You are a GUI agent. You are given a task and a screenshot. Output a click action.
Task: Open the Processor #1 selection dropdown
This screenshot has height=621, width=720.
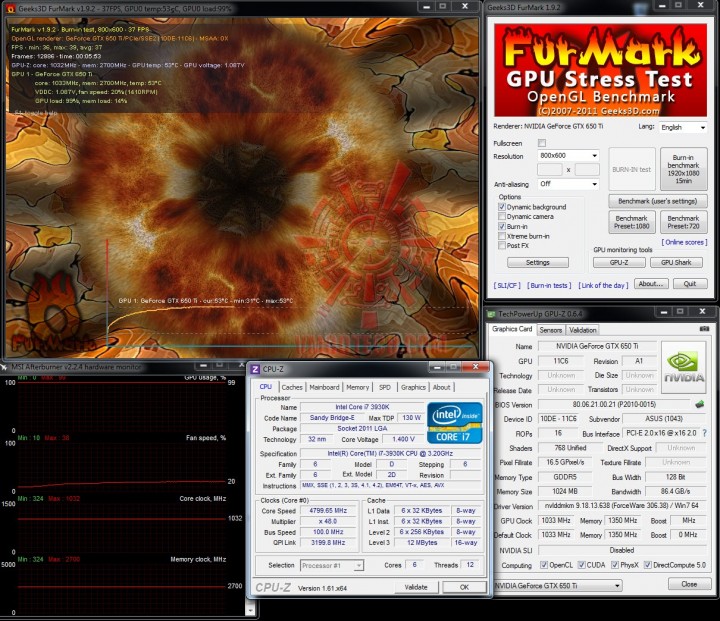pos(332,565)
